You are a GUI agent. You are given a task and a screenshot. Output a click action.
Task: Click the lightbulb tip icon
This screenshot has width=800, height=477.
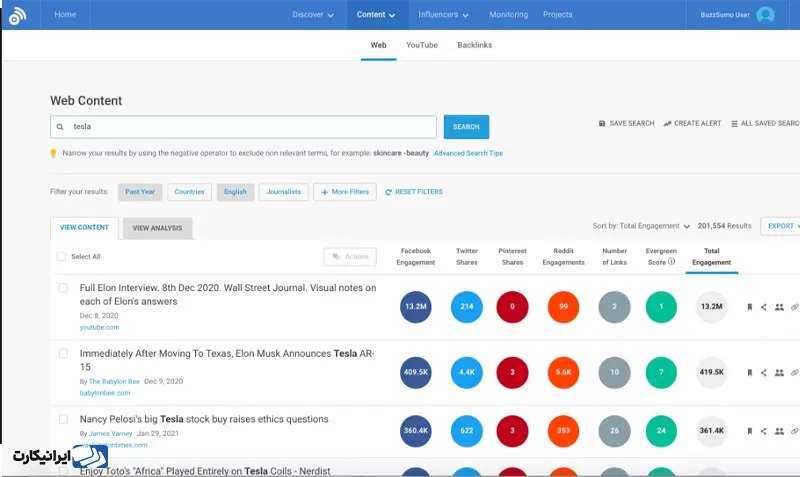pyautogui.click(x=53, y=153)
